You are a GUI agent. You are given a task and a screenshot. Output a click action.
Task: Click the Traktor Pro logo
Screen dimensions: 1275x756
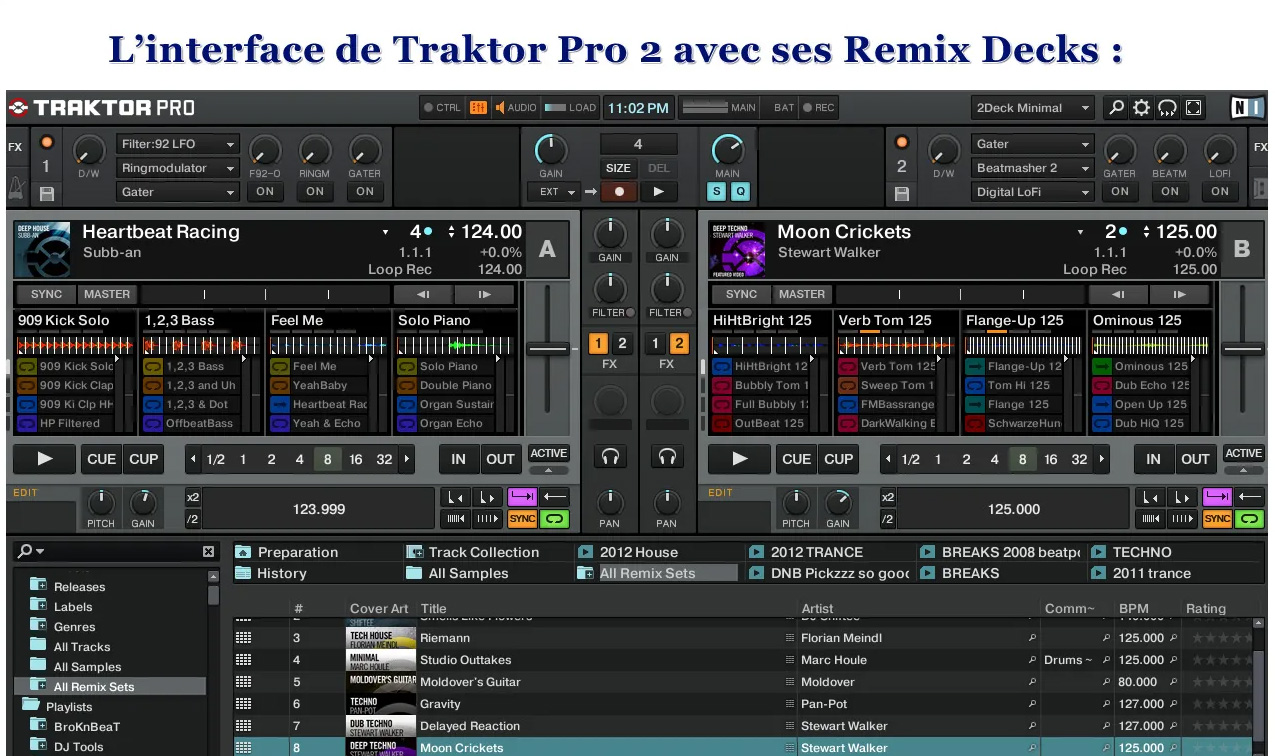click(x=102, y=108)
